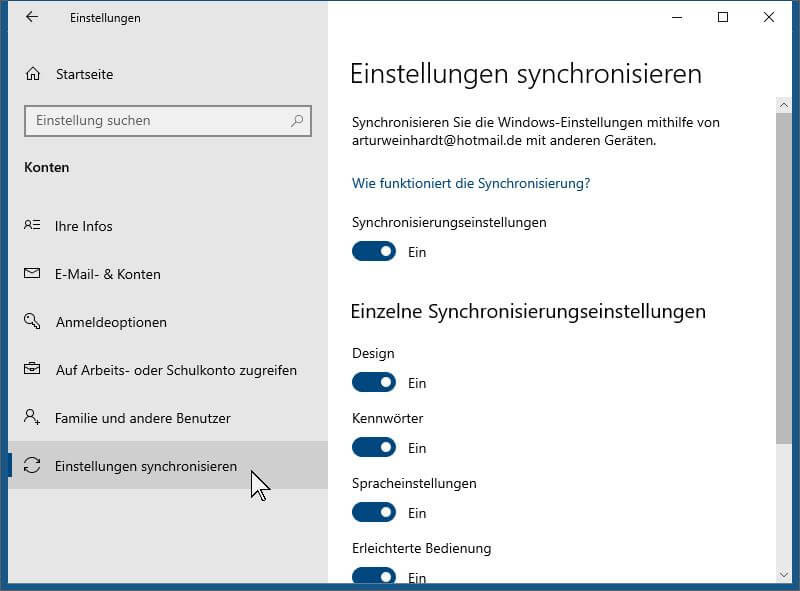Click the back arrow icon
Screen dimensions: 800x591
32,17
